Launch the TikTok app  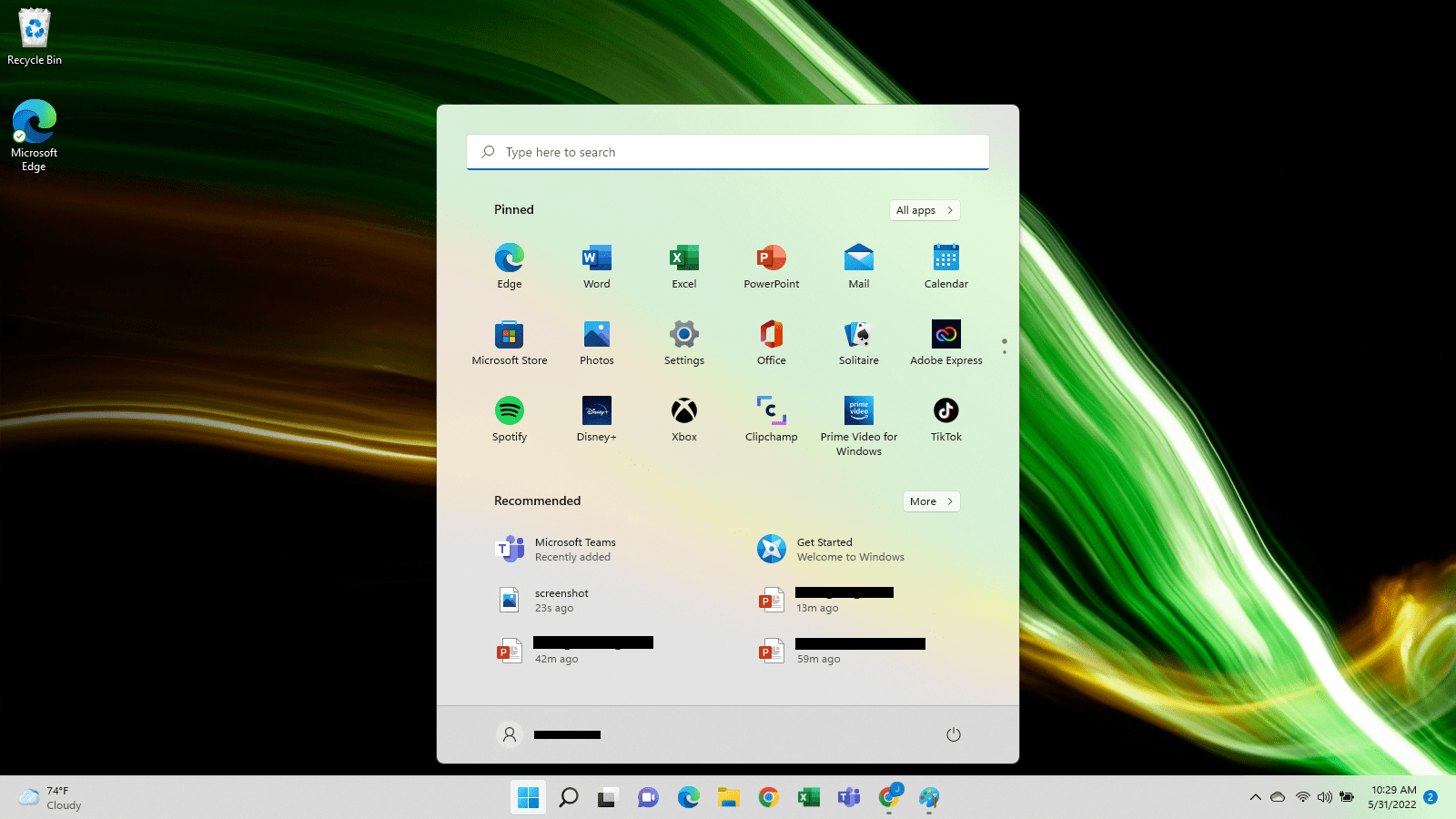coord(945,419)
